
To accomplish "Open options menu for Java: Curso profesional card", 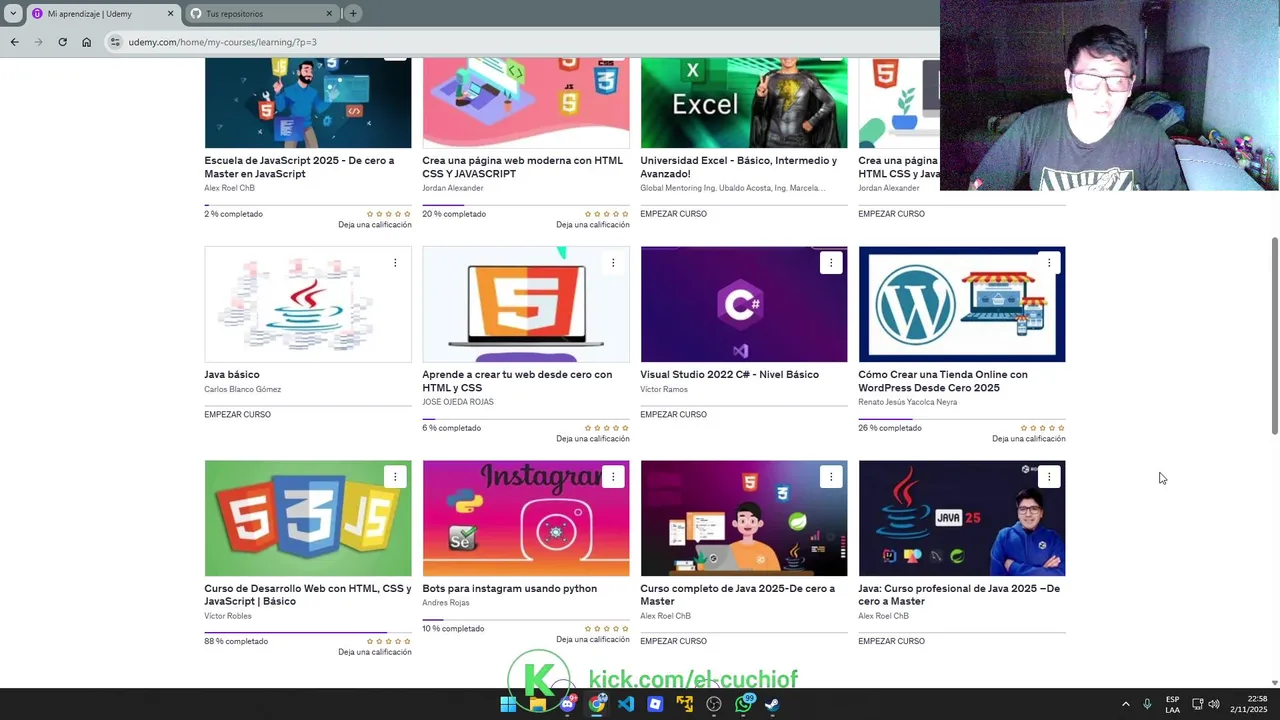I will [1049, 477].
